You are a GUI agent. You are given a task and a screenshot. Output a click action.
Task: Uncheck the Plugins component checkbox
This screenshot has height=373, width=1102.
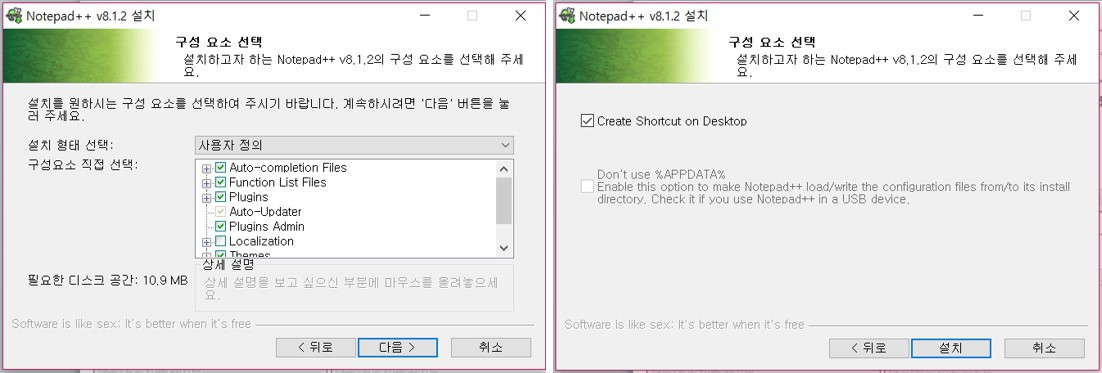tap(220, 197)
